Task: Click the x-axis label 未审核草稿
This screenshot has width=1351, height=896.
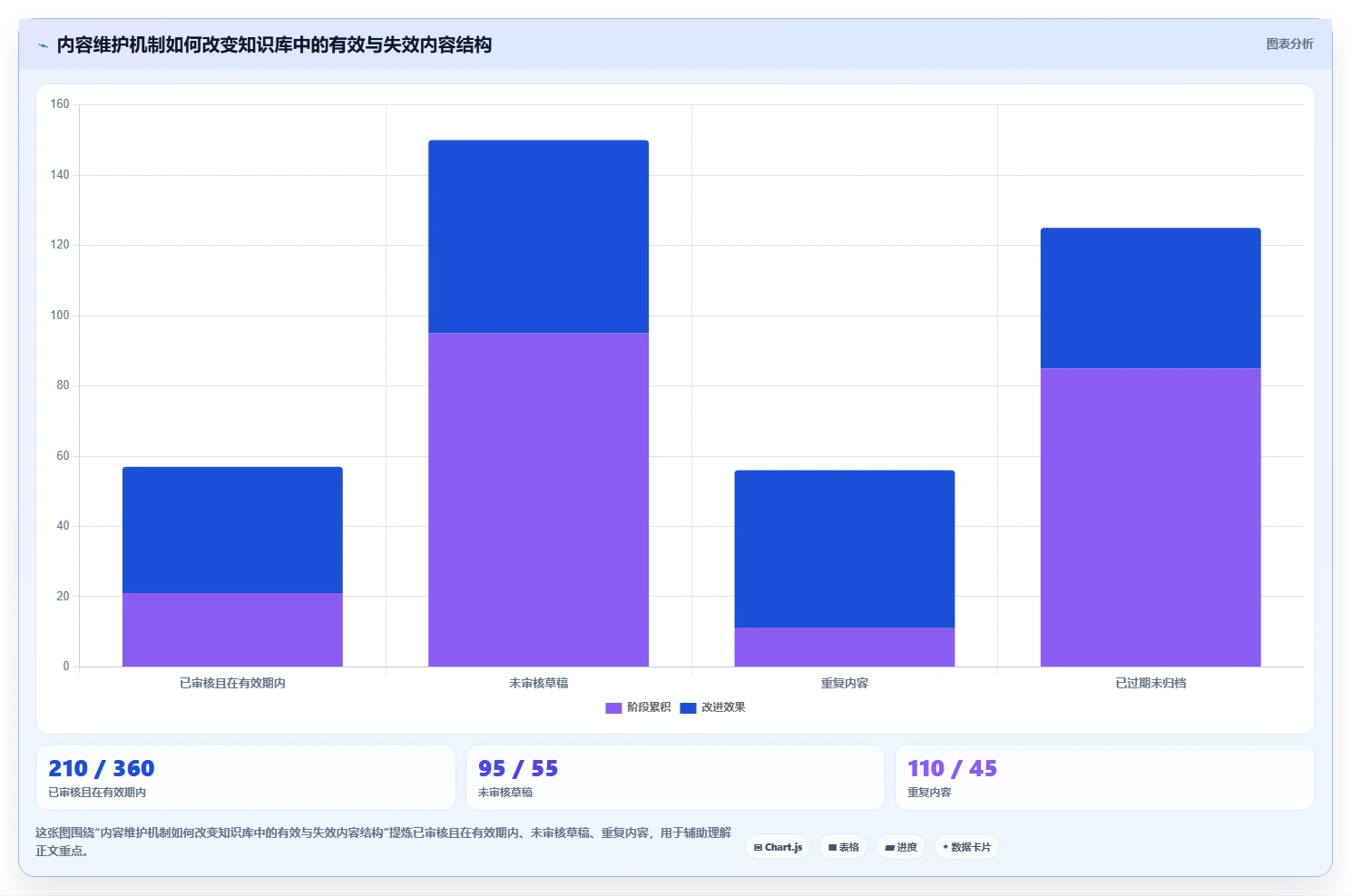Action: coord(538,683)
